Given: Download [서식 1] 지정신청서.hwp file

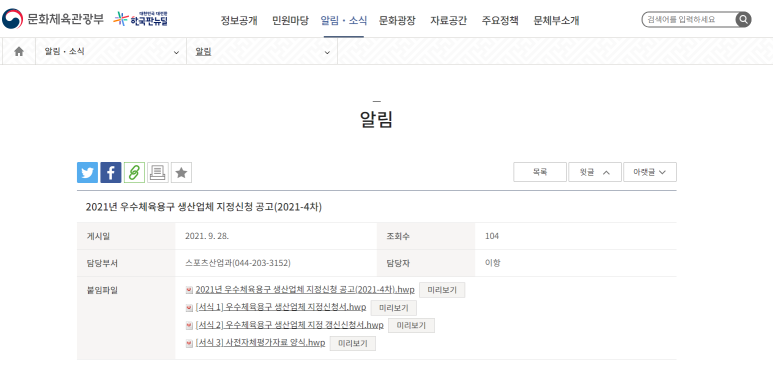Looking at the screenshot, I should tap(281, 307).
